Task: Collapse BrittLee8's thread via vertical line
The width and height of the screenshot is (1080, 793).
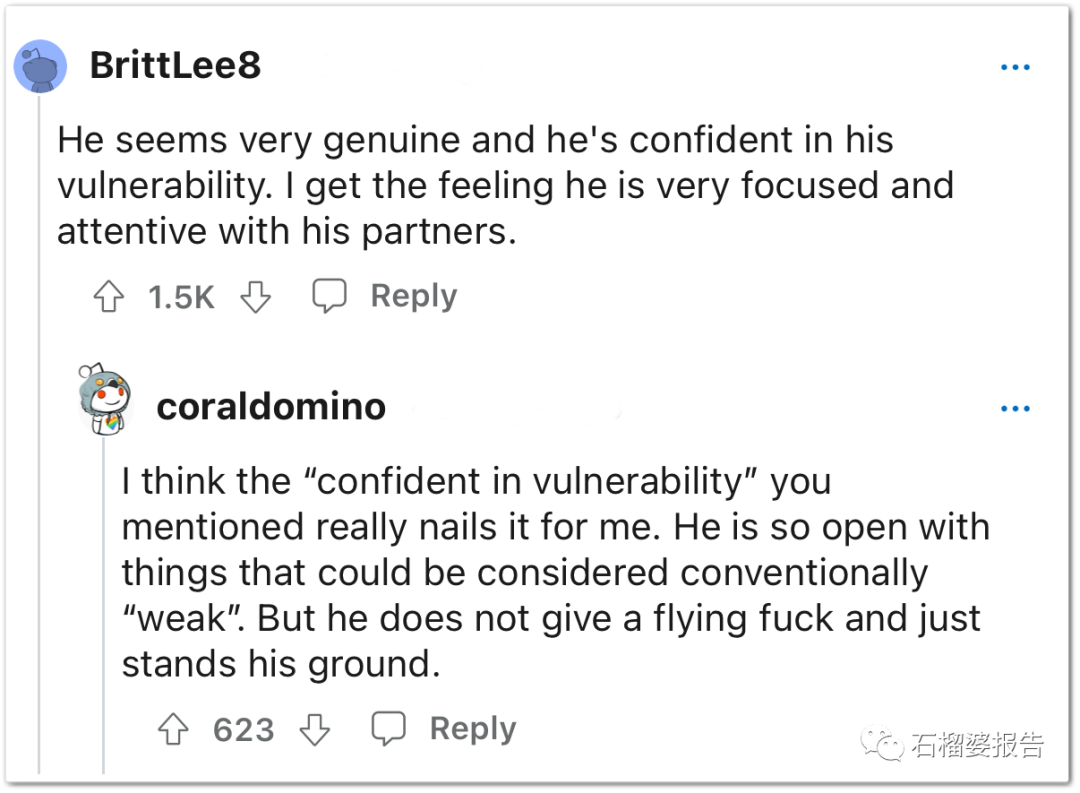Action: click(39, 434)
